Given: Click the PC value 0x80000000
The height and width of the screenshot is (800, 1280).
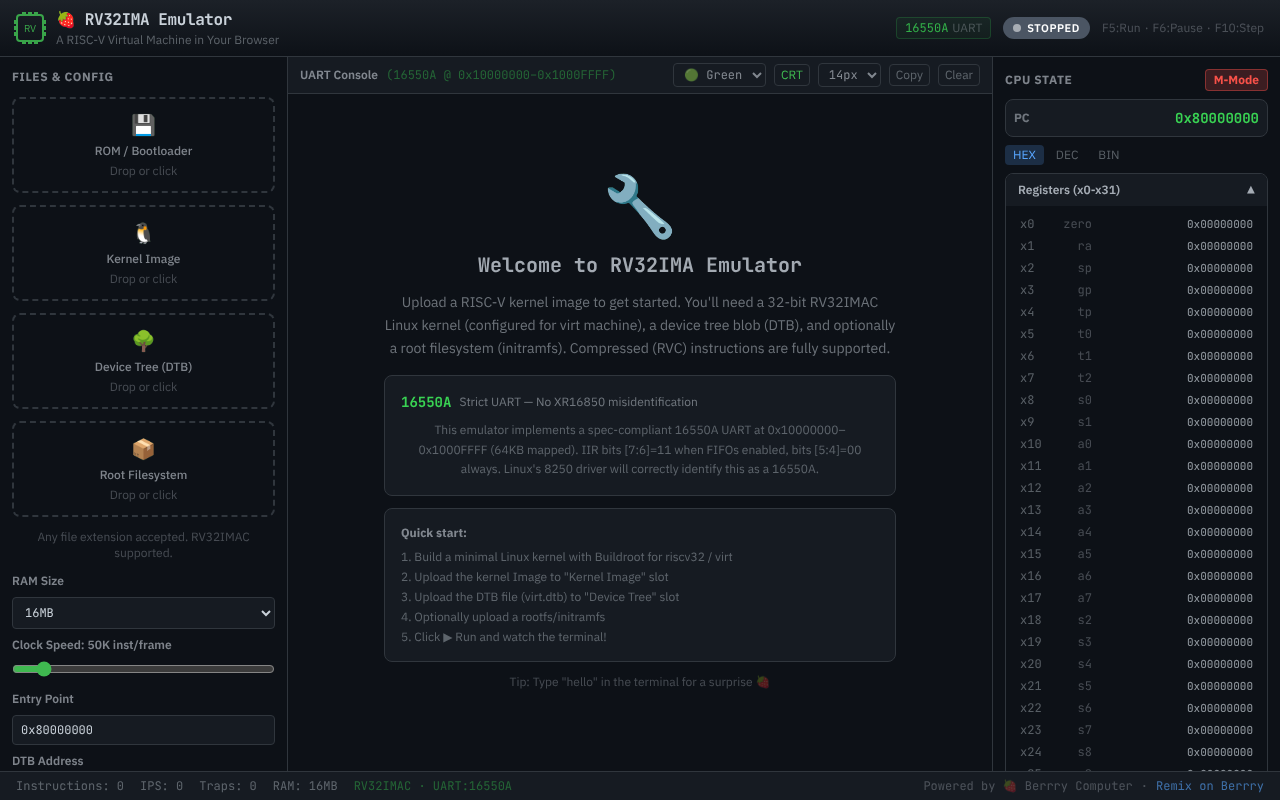Looking at the screenshot, I should tap(1216, 118).
